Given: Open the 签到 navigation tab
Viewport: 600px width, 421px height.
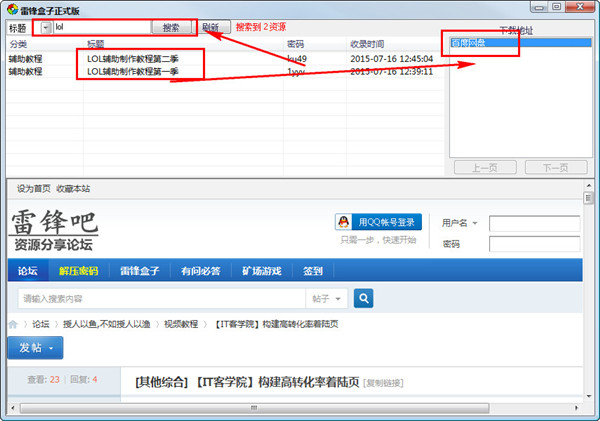Looking at the screenshot, I should pos(313,271).
